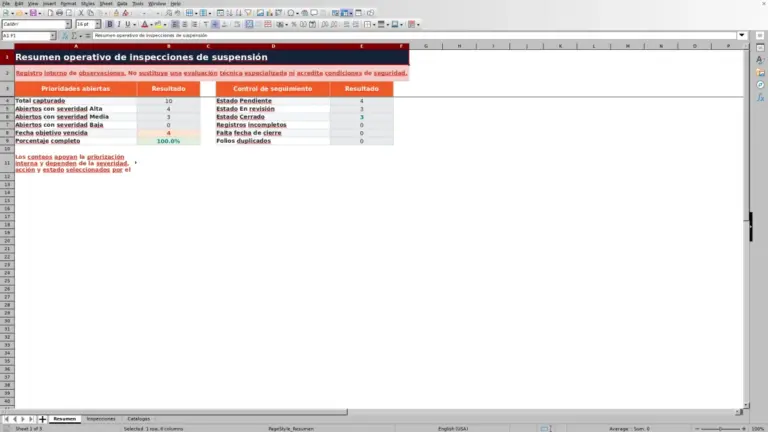This screenshot has height=432, width=768.
Task: Click the Print icon in the toolbar
Action: click(59, 13)
